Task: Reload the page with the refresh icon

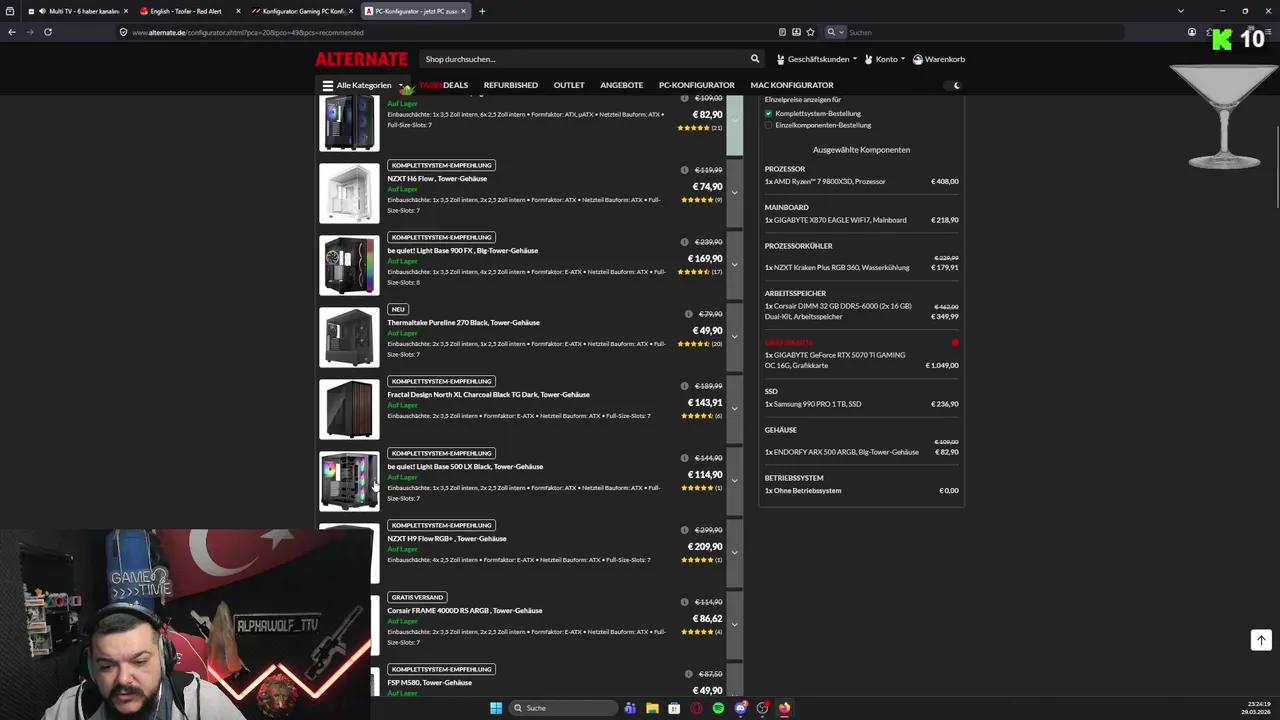Action: coord(47,32)
